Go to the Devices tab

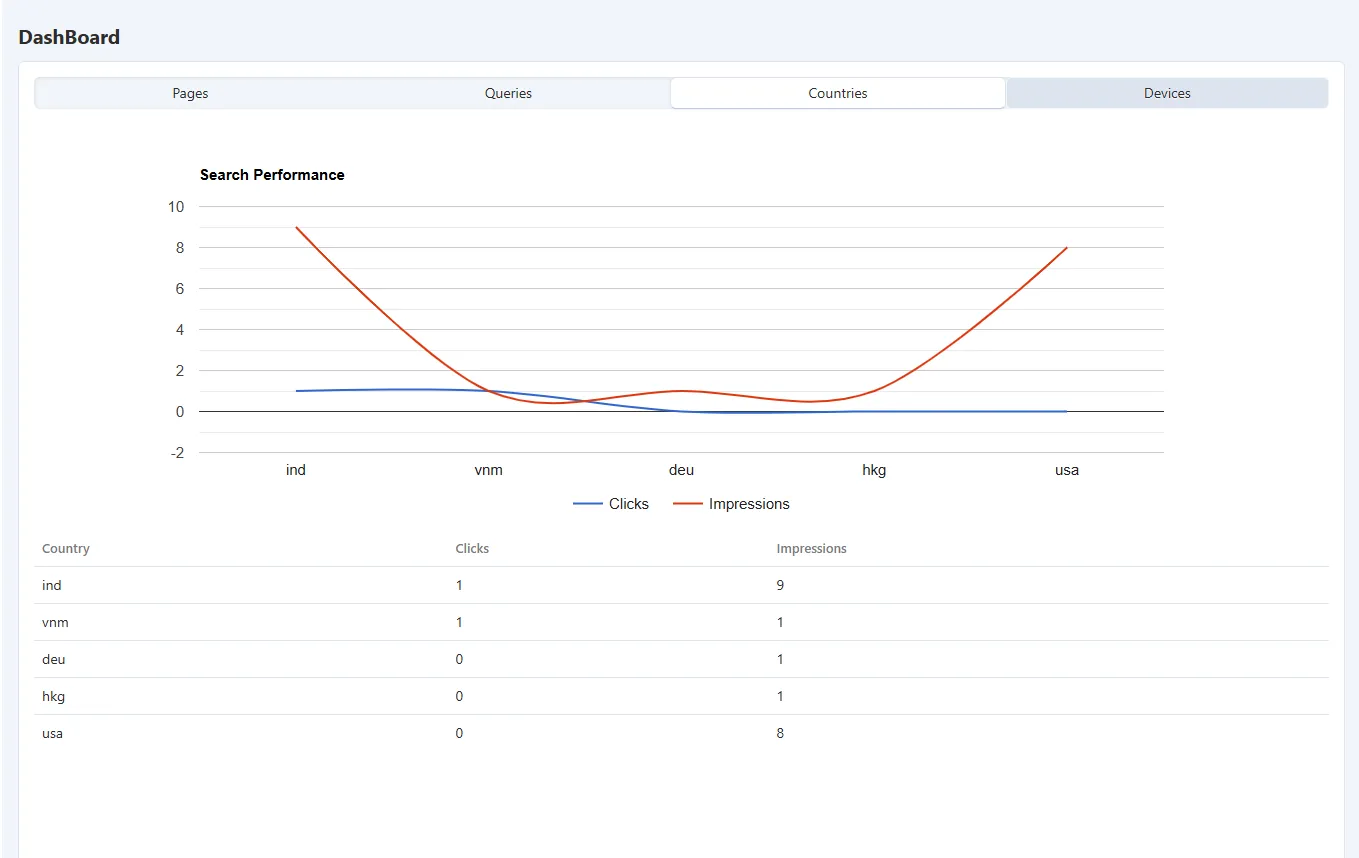pos(1167,93)
